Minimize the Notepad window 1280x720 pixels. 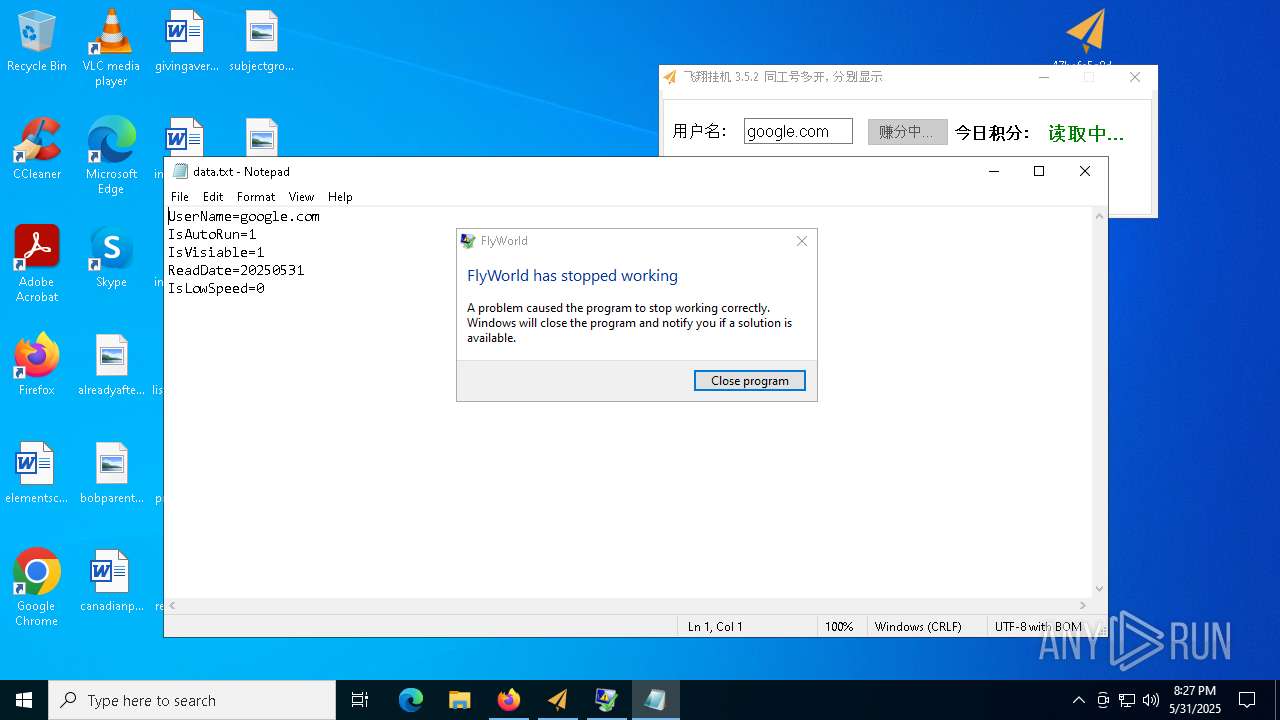993,171
